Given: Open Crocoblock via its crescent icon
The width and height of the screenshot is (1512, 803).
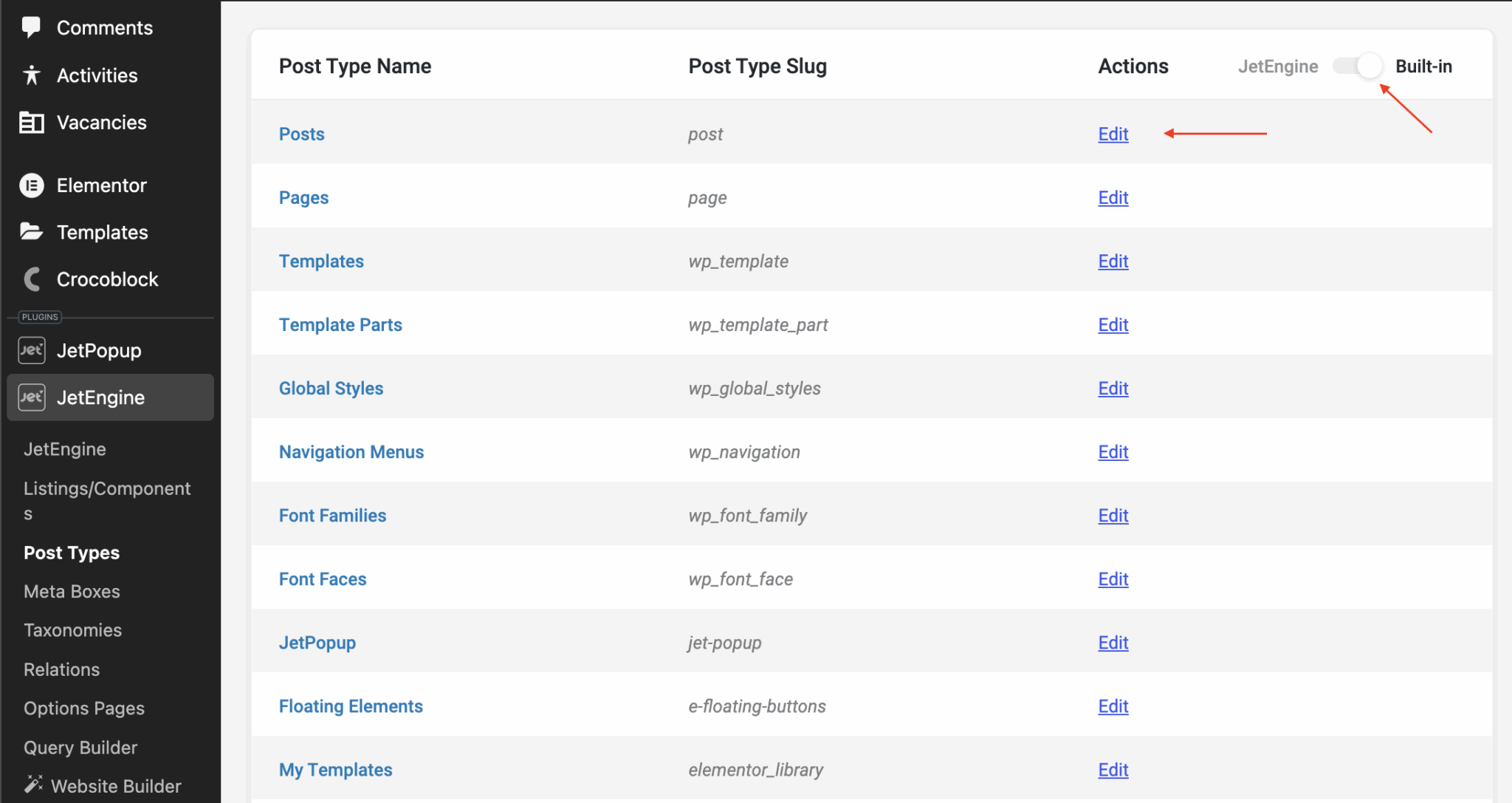Looking at the screenshot, I should (x=31, y=279).
